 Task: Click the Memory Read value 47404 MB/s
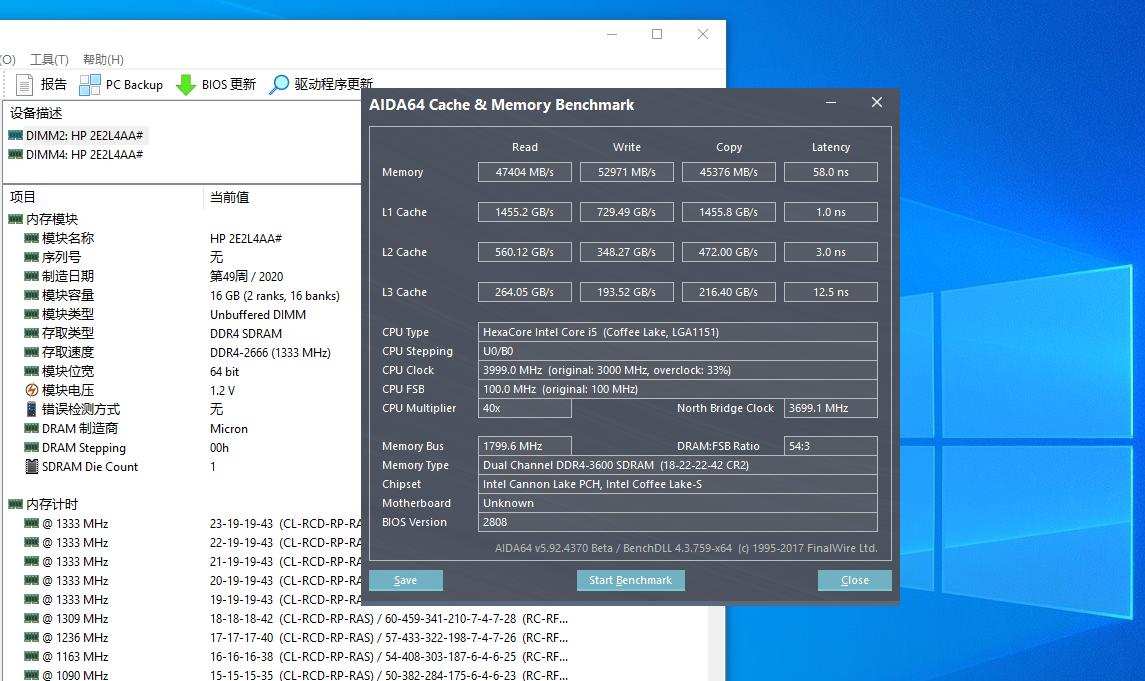pyautogui.click(x=524, y=172)
